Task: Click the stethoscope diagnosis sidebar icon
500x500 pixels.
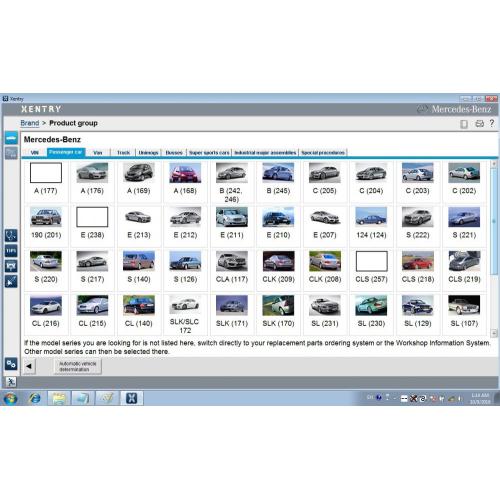Action: point(11,235)
